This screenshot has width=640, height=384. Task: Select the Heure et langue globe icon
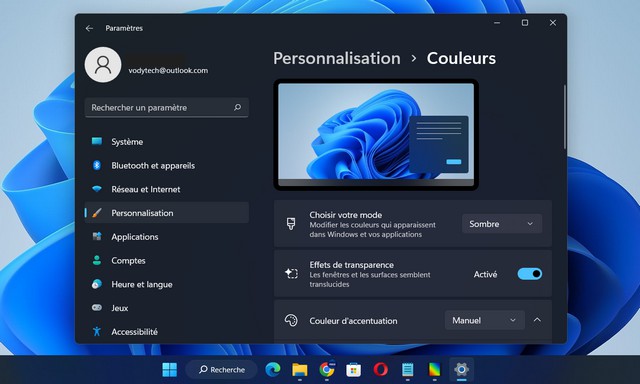97,284
